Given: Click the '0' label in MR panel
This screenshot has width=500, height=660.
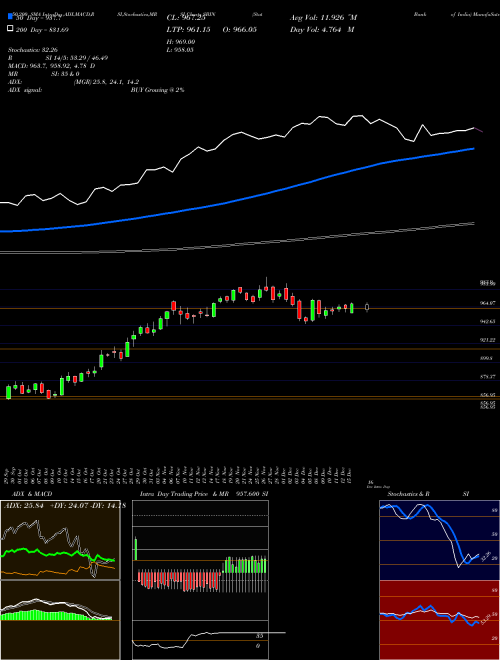Looking at the screenshot, I should point(258,645).
